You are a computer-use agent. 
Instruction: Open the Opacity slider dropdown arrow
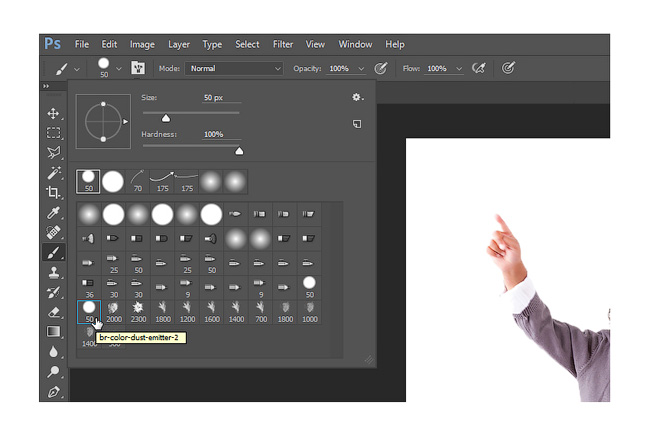click(x=361, y=69)
